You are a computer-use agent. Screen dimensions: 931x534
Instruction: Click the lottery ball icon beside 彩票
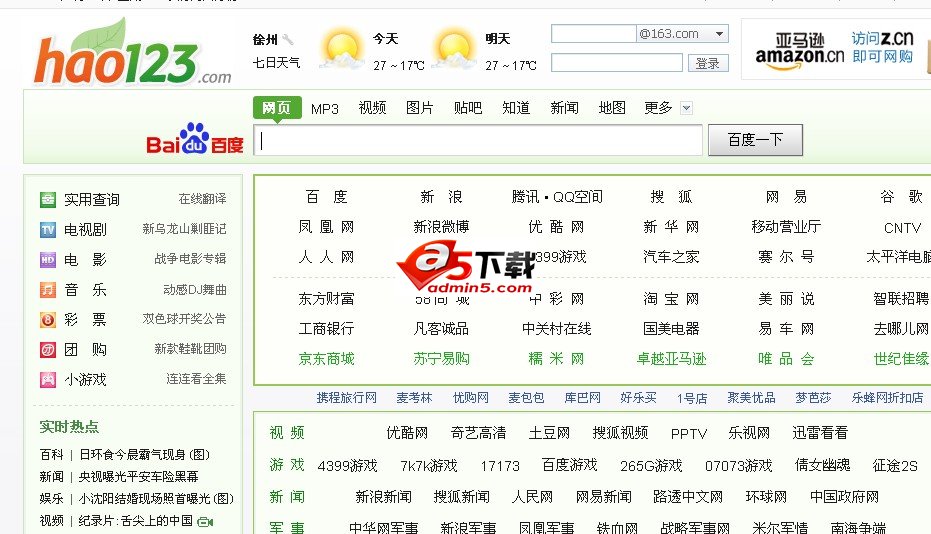(x=48, y=320)
